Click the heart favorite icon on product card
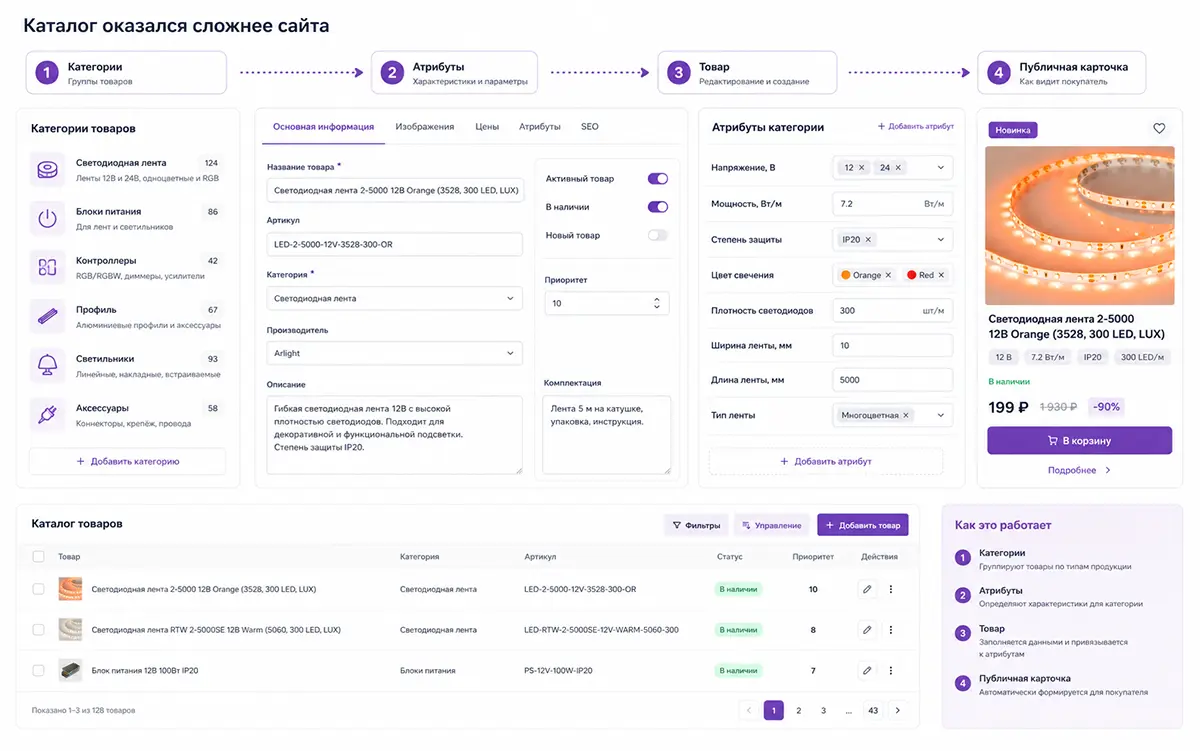 [x=1159, y=128]
